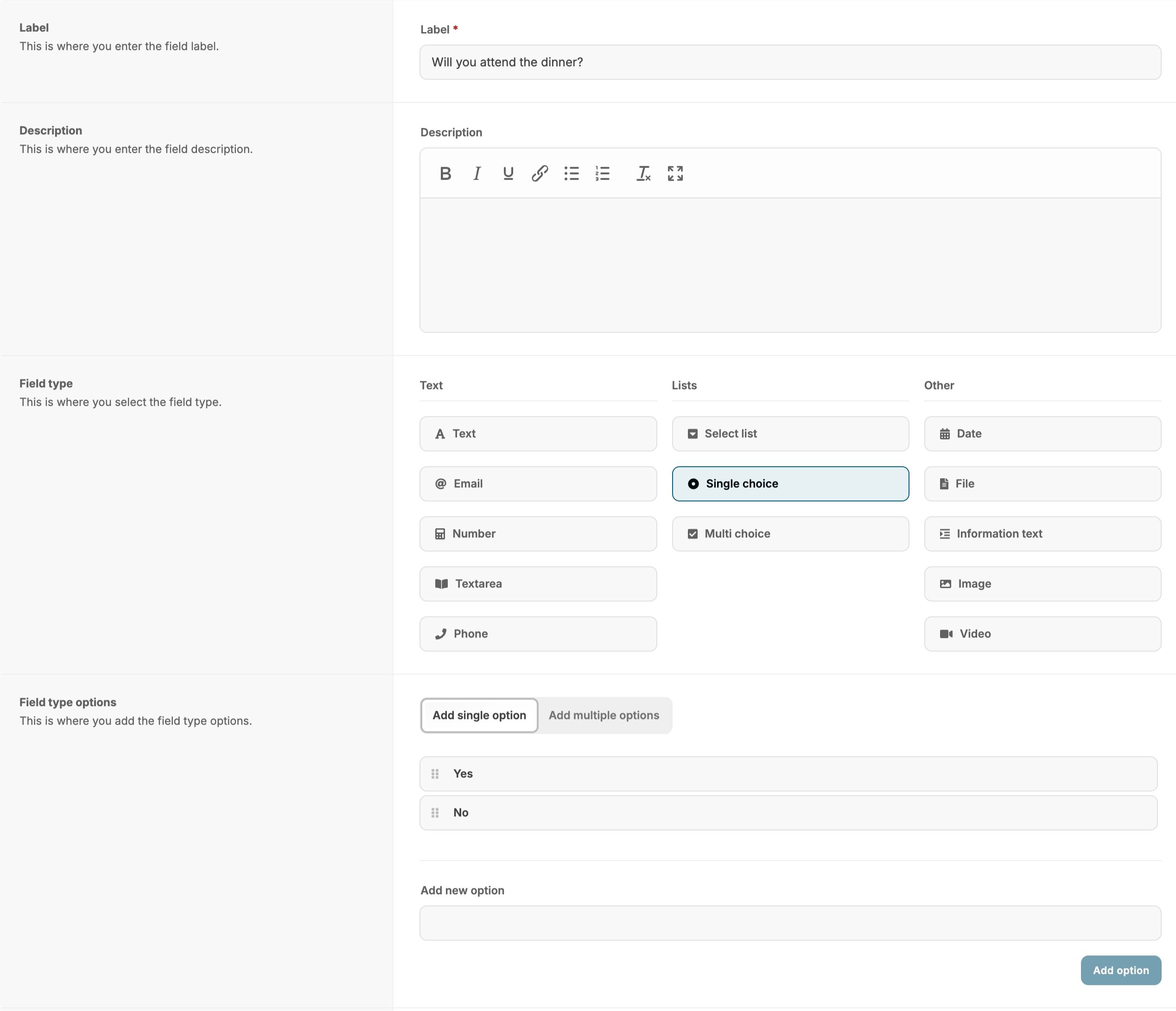This screenshot has width=1176, height=1011.
Task: Clear text formatting in the editor
Action: click(x=643, y=174)
